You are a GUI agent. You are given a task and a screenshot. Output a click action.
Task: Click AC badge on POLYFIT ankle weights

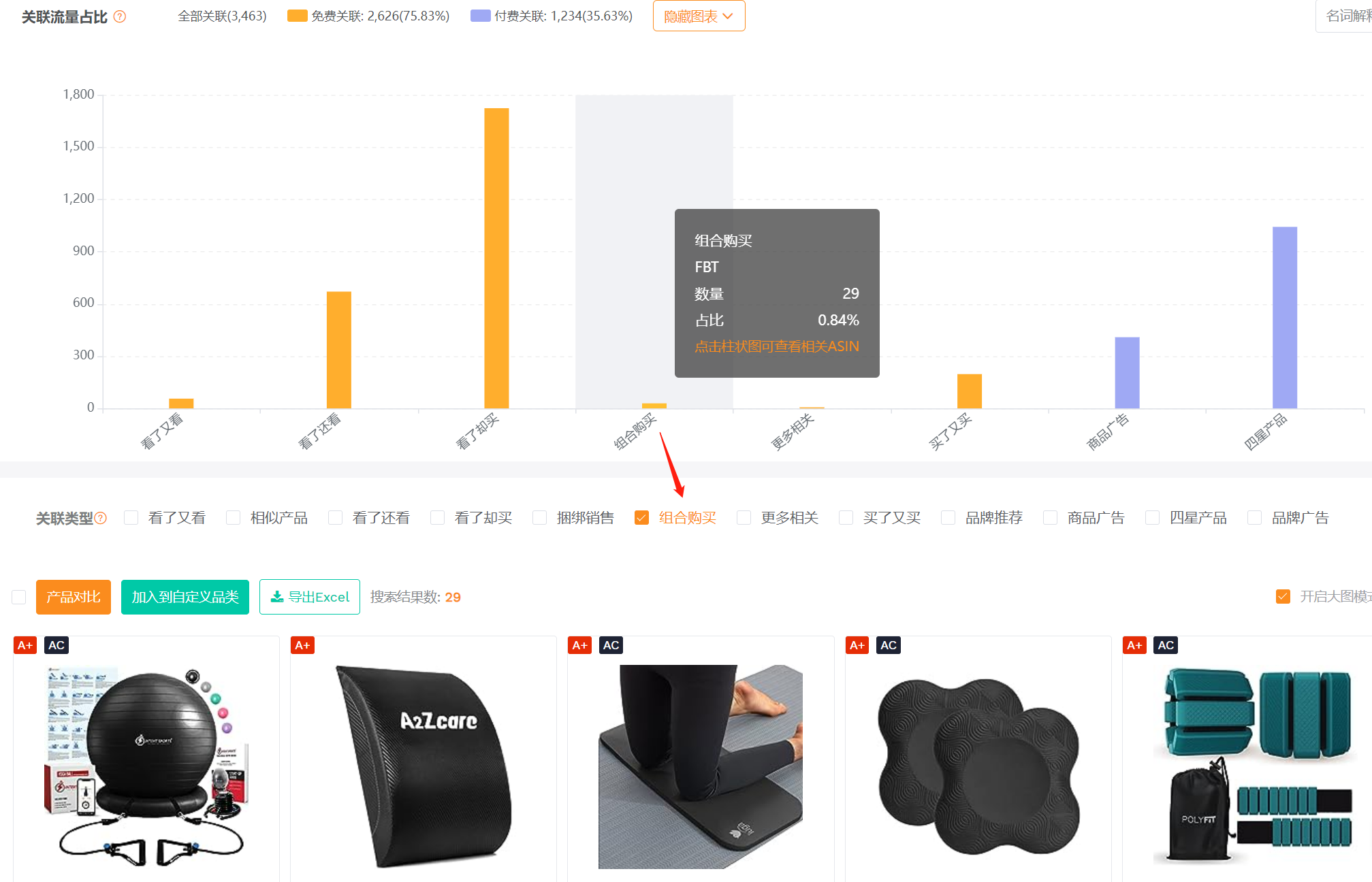(x=1166, y=645)
